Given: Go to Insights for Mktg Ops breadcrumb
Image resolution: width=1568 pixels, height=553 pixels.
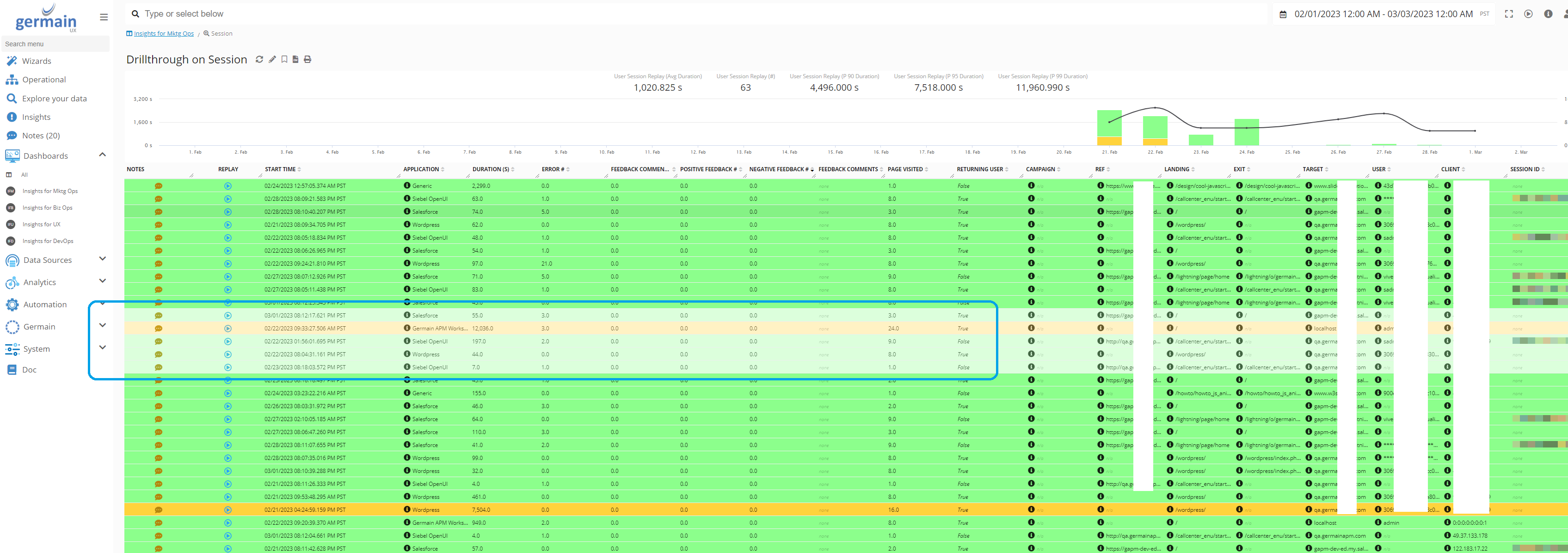Looking at the screenshot, I should 163,33.
